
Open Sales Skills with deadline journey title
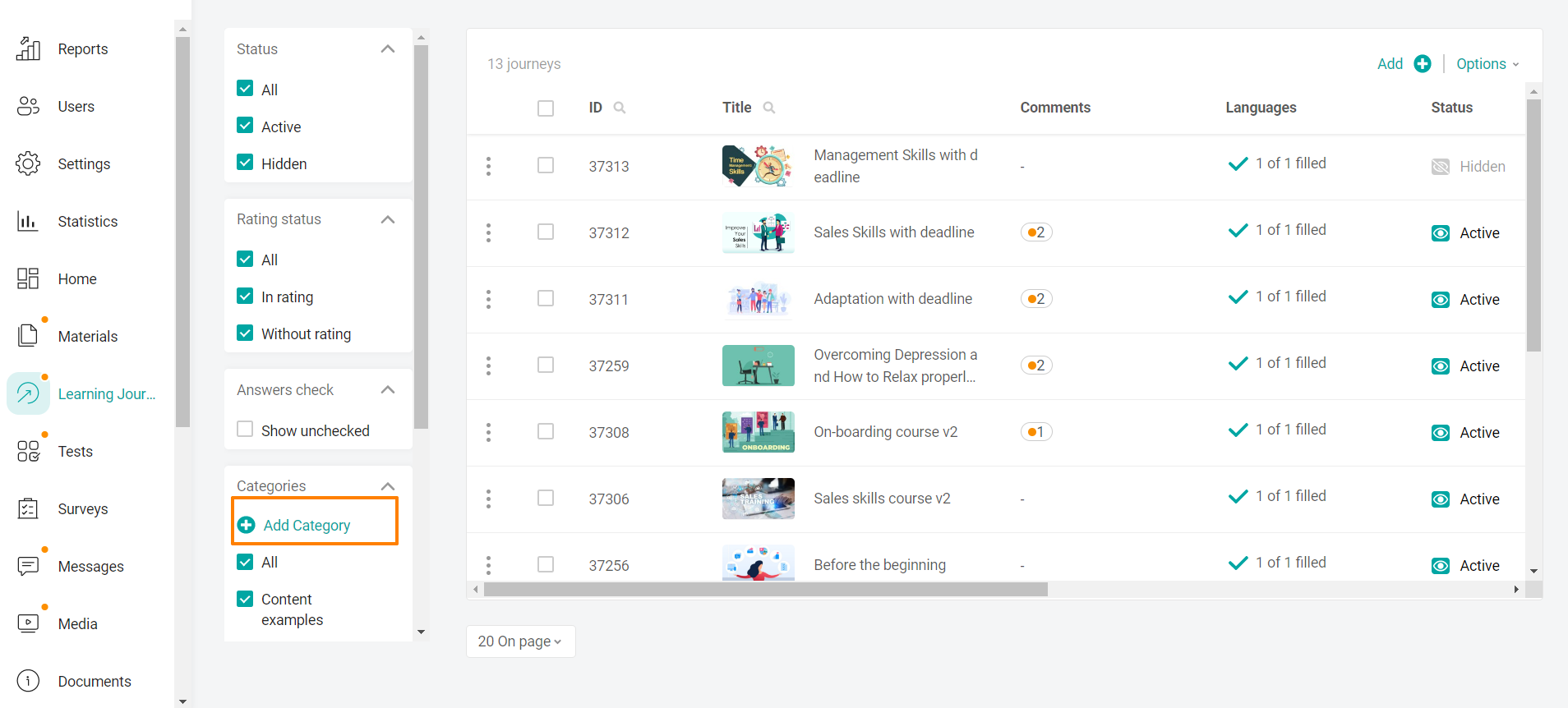tap(894, 232)
